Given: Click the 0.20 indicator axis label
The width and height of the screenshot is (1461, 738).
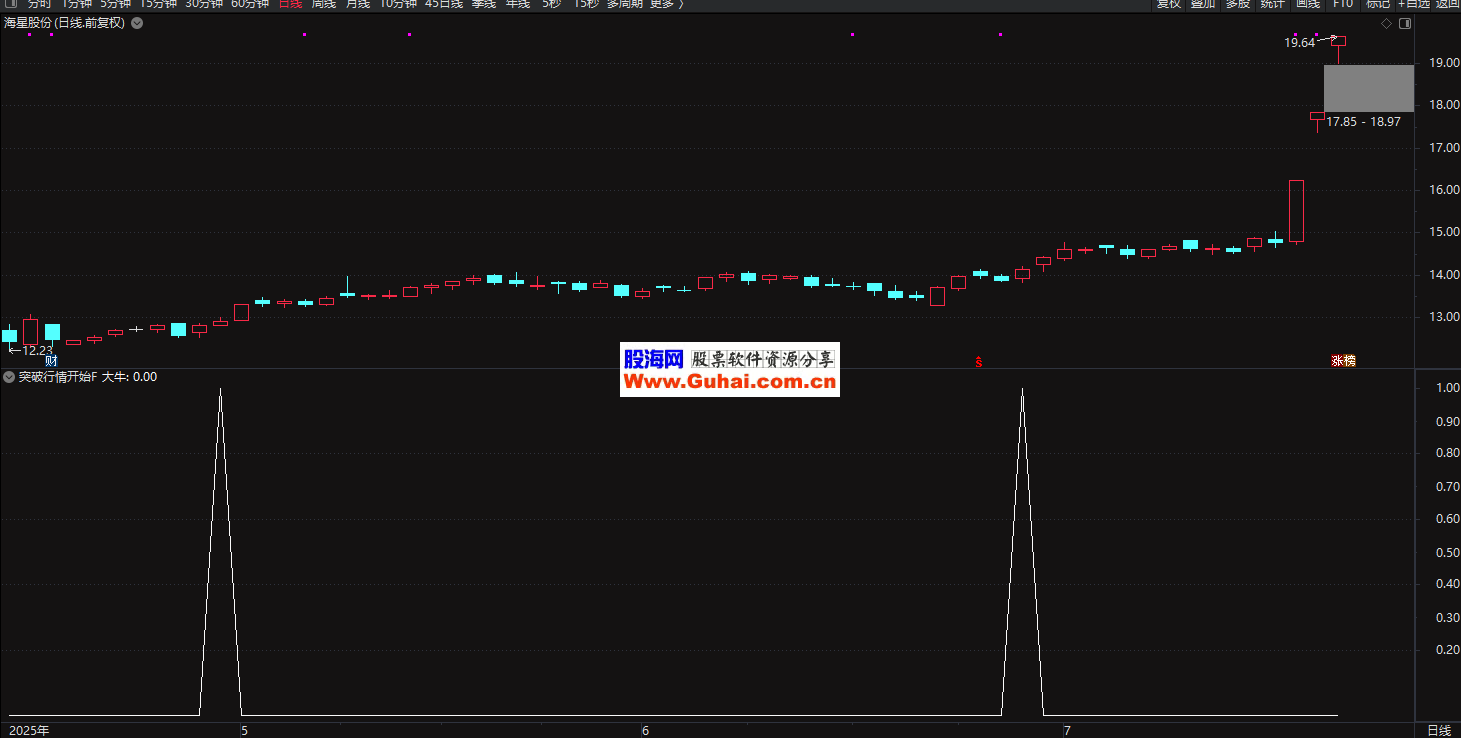Looking at the screenshot, I should [x=1447, y=650].
